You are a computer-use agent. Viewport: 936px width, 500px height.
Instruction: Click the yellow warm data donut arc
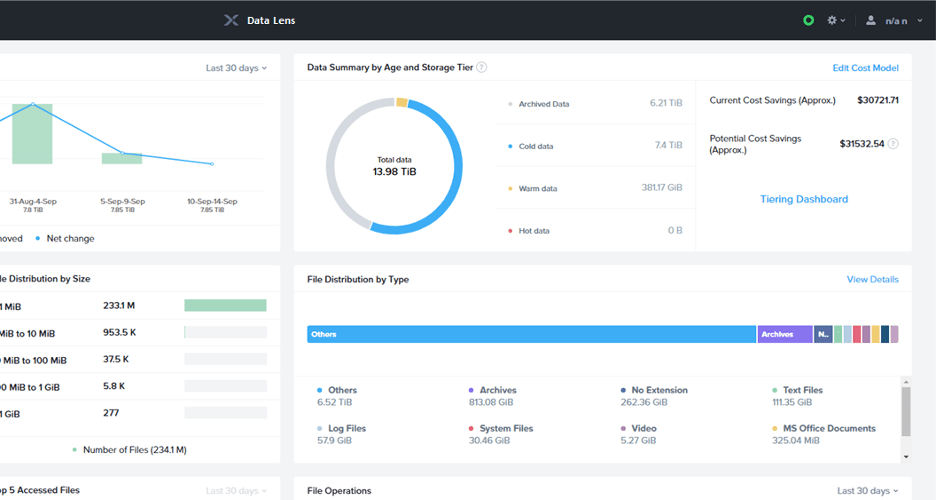pos(402,103)
